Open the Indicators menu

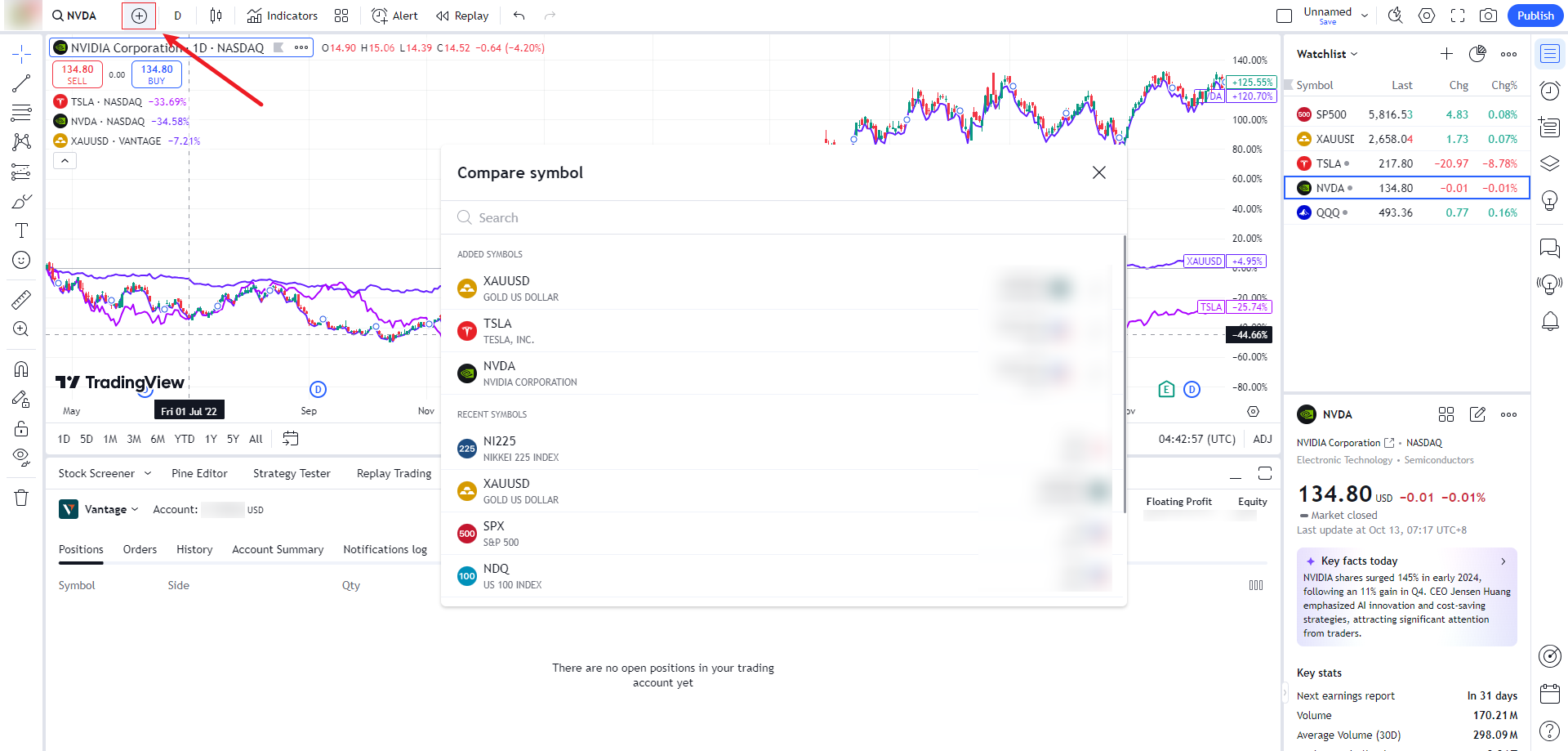pyautogui.click(x=283, y=16)
